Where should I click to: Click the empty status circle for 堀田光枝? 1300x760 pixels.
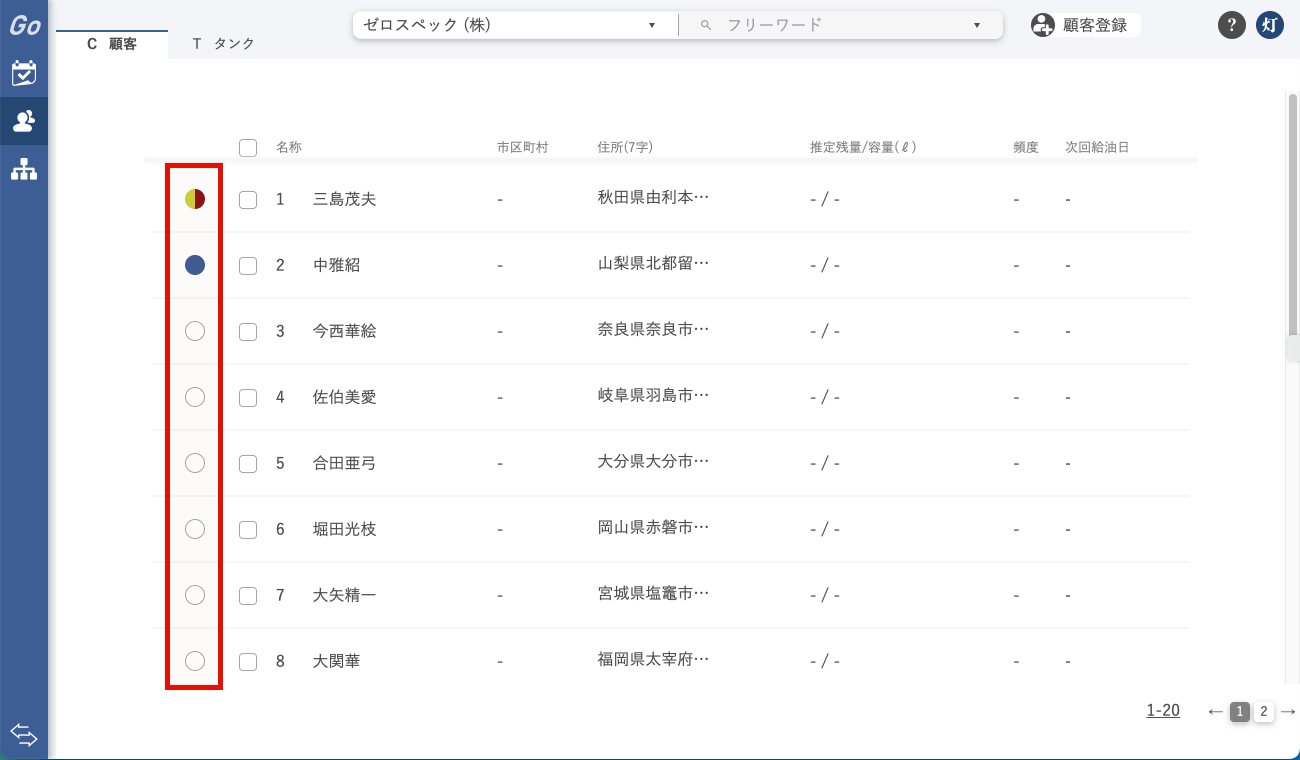click(195, 529)
